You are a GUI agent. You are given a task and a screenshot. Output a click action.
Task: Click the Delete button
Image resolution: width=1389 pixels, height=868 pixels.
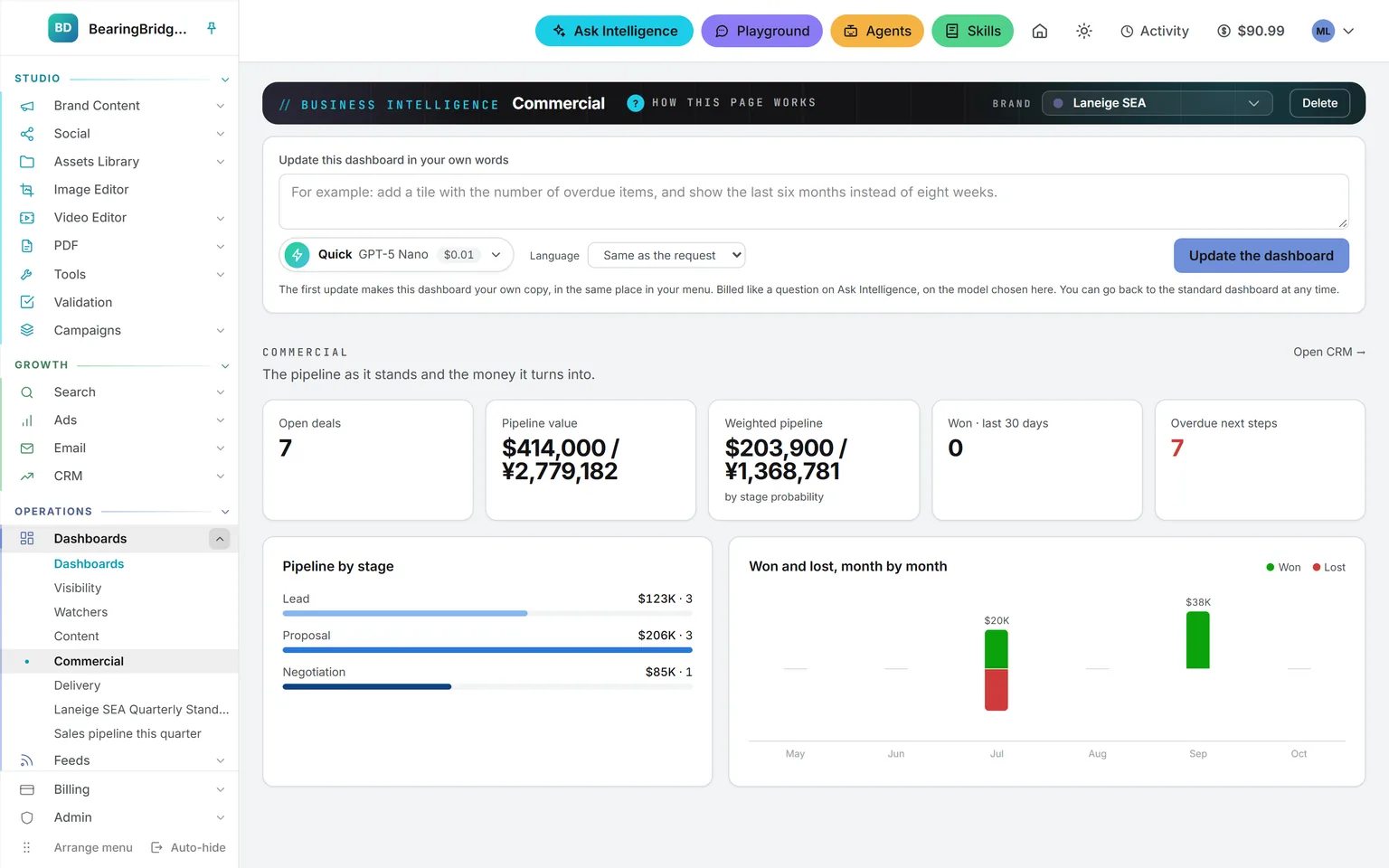(x=1319, y=103)
